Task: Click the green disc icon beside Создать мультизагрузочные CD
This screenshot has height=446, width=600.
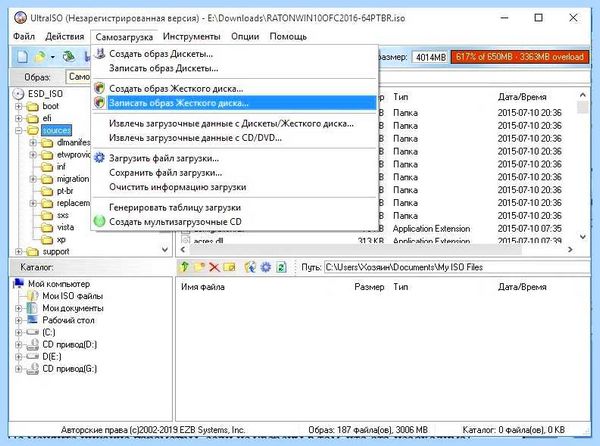Action: pos(99,221)
